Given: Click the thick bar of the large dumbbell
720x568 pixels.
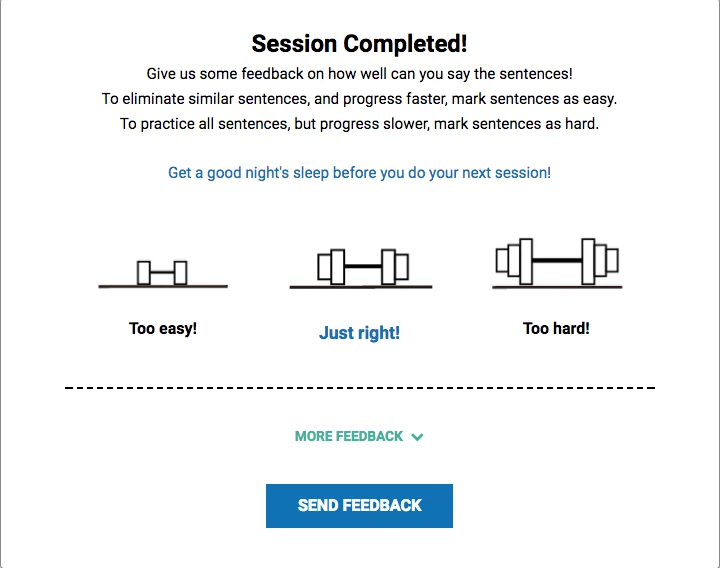Looking at the screenshot, I should point(557,260).
